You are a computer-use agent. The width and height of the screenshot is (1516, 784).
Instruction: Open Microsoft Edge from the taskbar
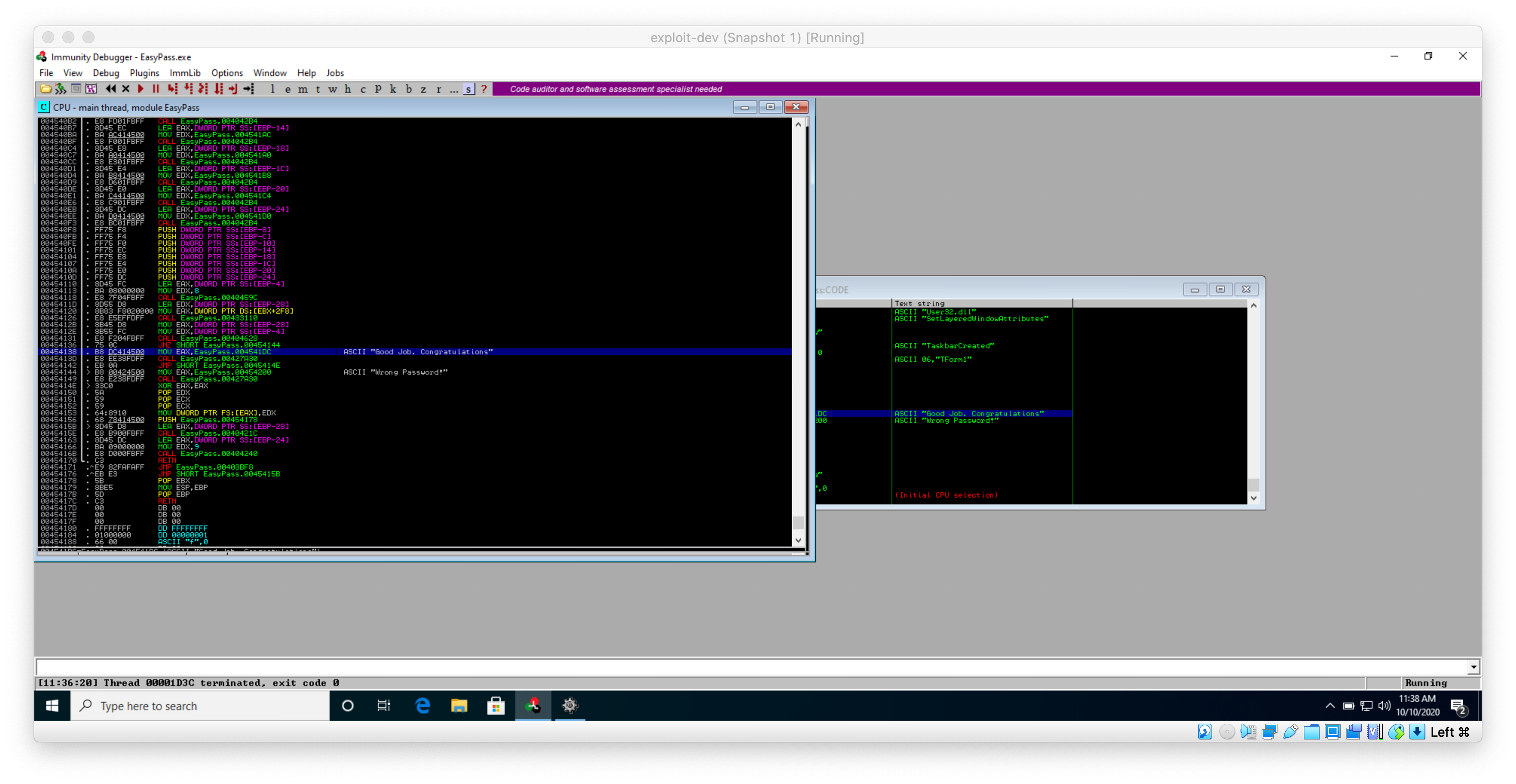[x=423, y=706]
